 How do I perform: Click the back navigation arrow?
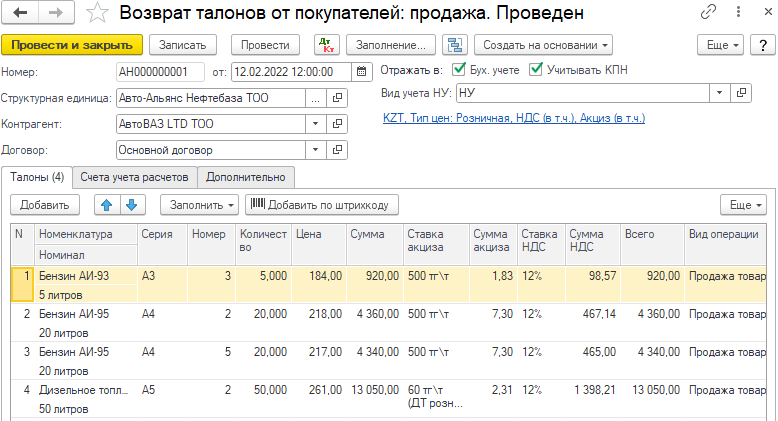click(21, 13)
